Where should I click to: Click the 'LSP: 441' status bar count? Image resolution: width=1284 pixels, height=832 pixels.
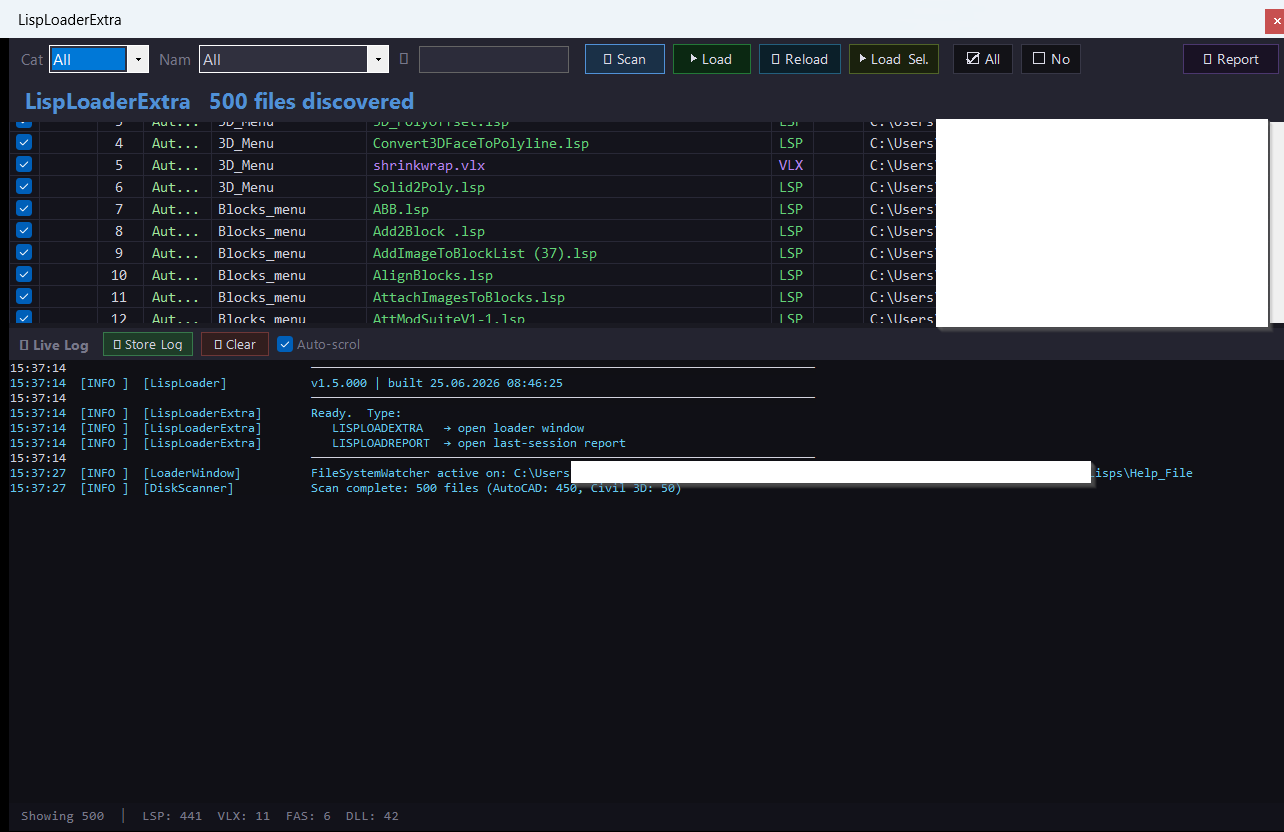[x=172, y=816]
